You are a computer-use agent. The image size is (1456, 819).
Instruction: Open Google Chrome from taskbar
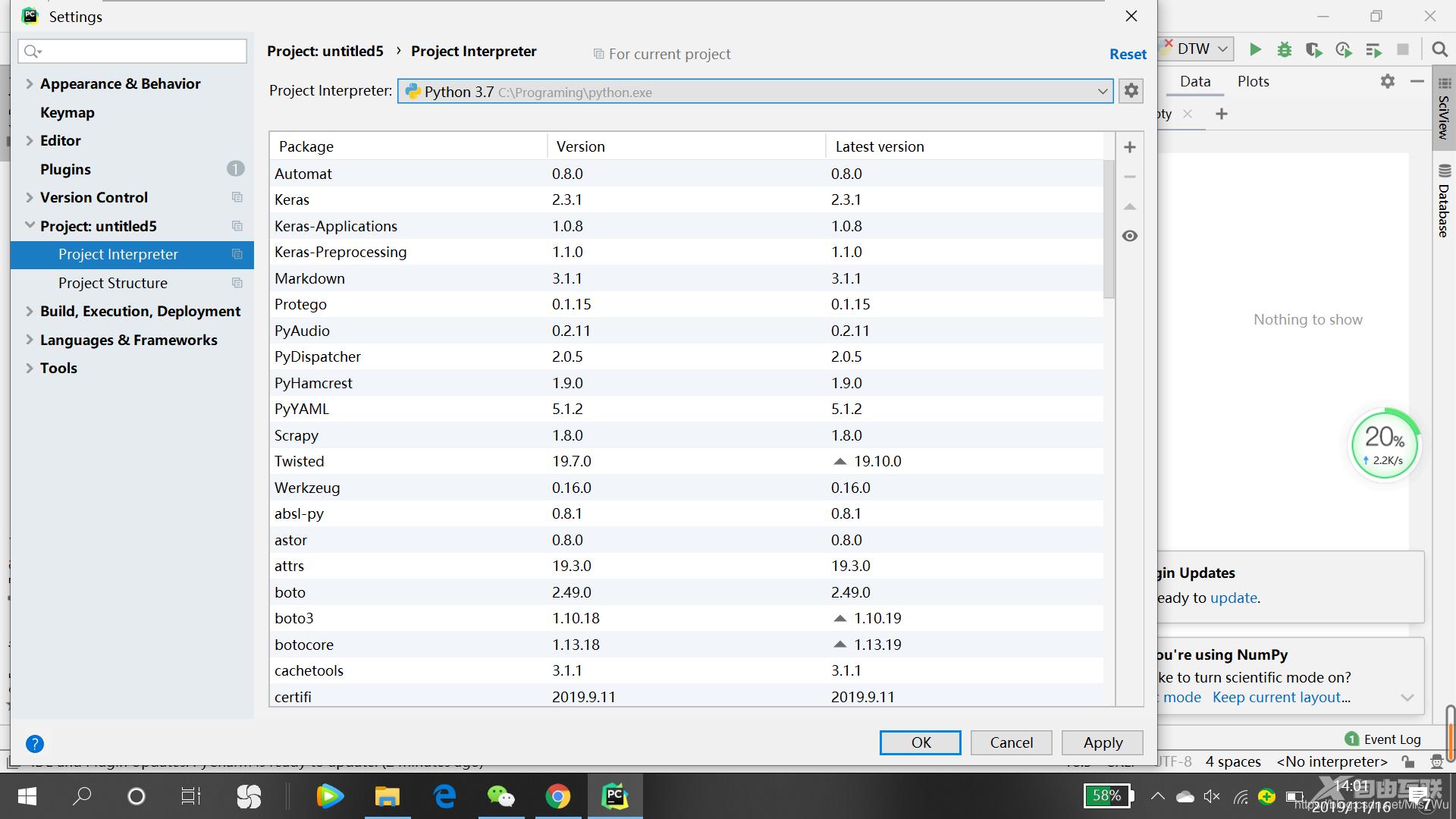[x=558, y=796]
